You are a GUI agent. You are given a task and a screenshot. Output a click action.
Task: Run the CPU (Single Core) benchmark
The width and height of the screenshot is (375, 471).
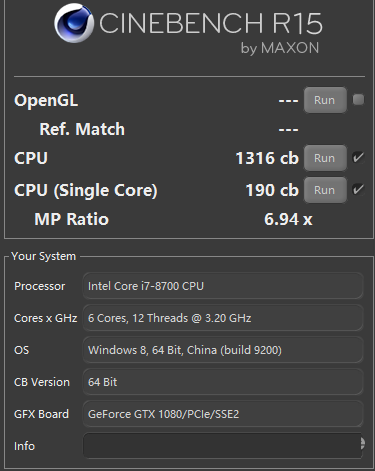325,190
